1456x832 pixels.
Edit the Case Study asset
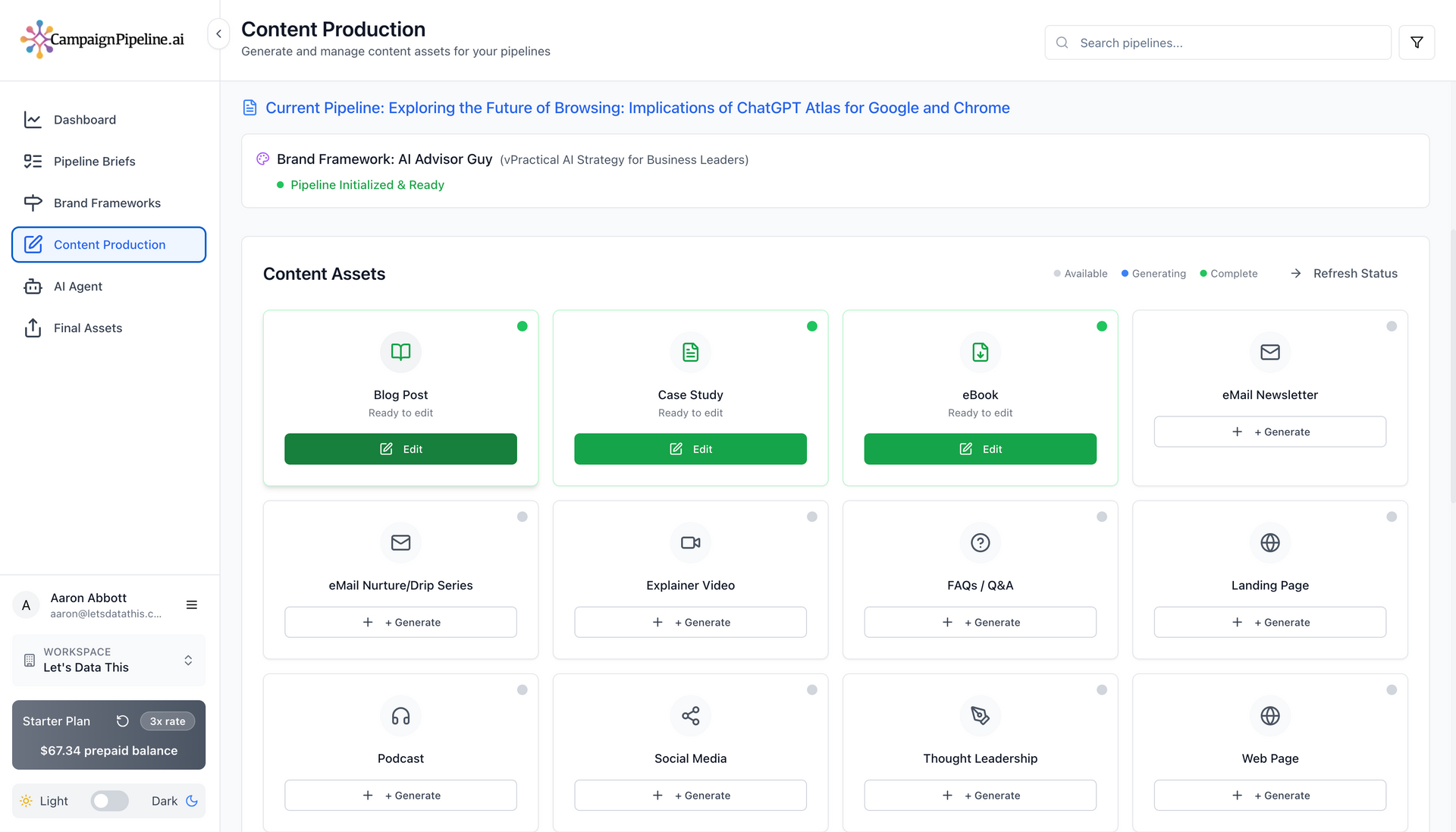pyautogui.click(x=690, y=449)
